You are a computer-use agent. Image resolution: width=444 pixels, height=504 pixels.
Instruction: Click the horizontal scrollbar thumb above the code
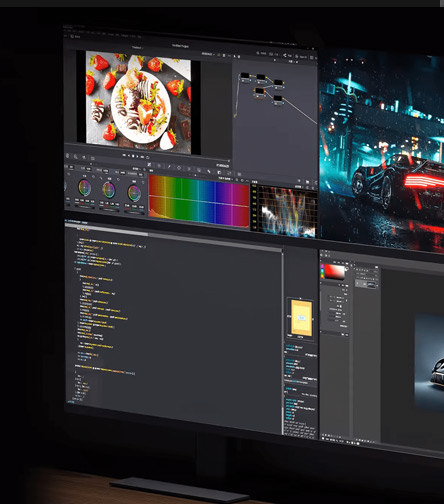pyautogui.click(x=107, y=230)
